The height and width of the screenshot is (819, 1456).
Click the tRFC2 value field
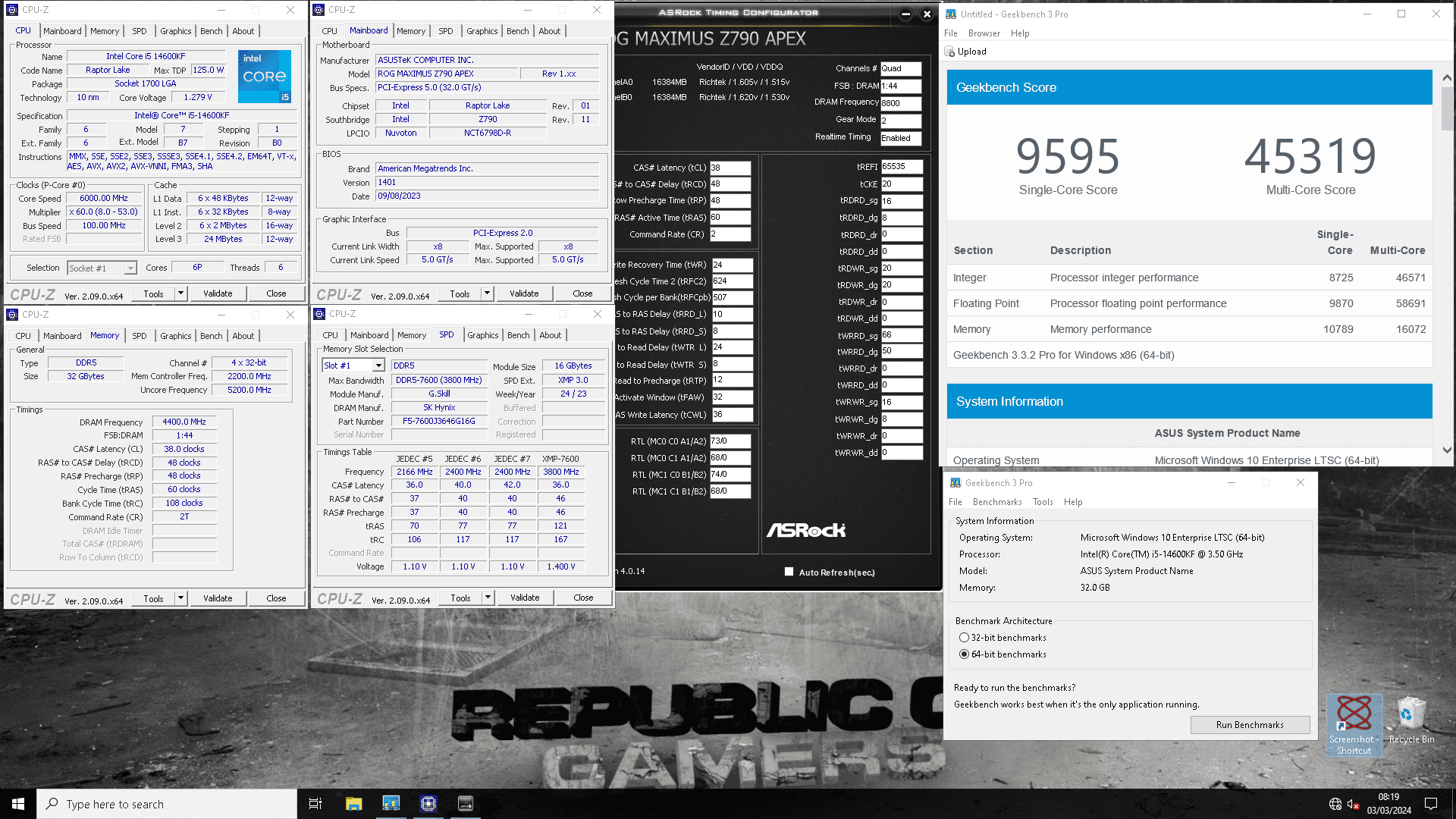(x=732, y=281)
